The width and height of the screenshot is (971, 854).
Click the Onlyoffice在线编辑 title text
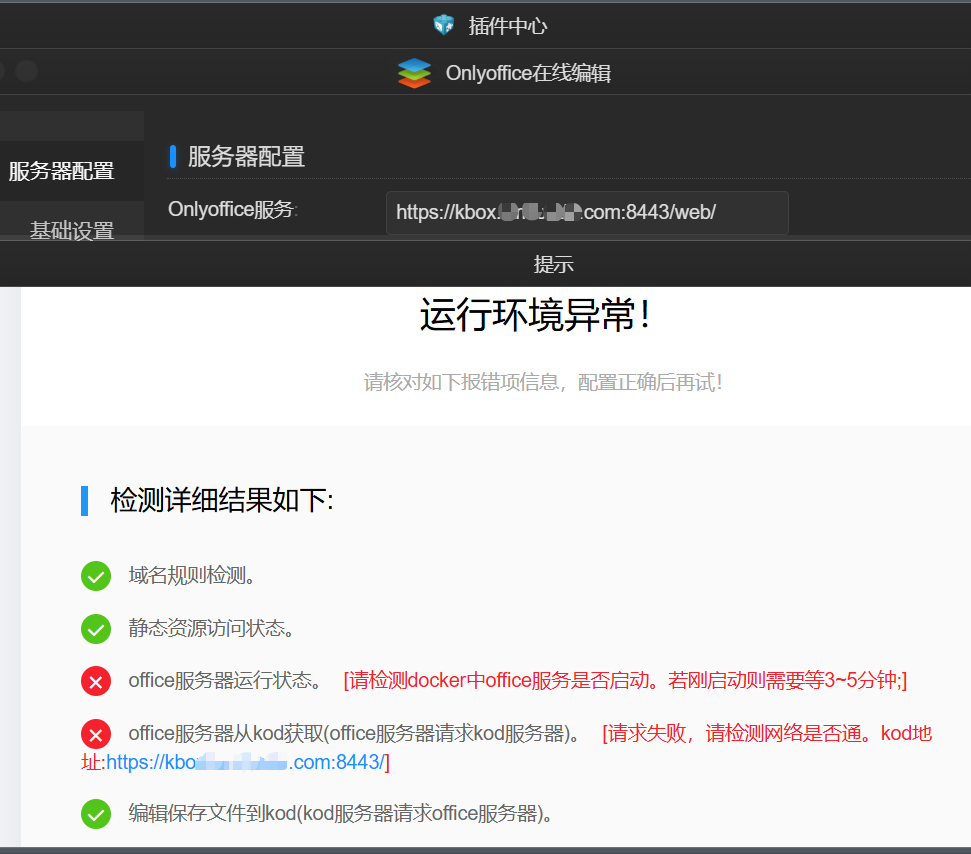pyautogui.click(x=528, y=73)
